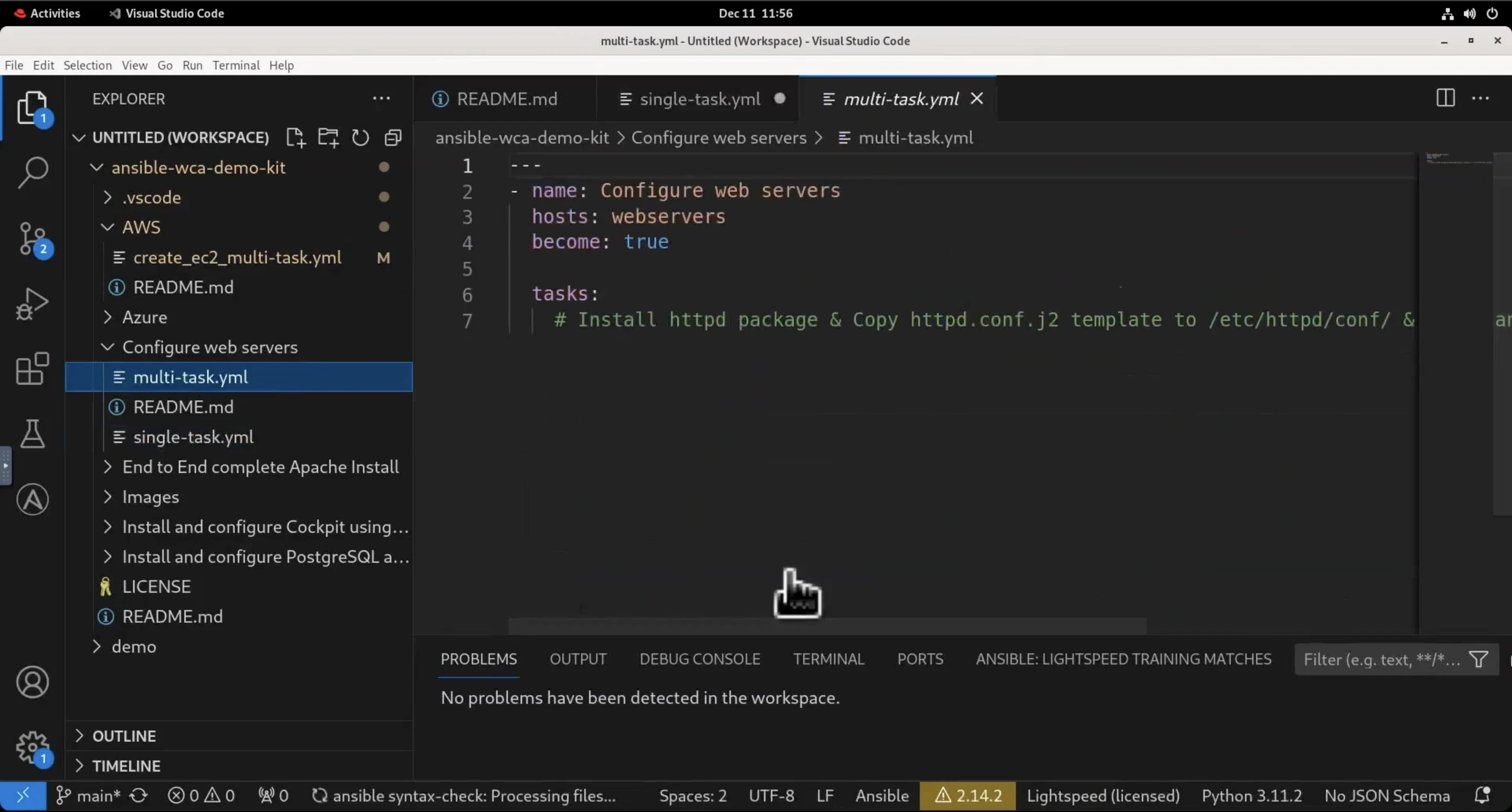Expand the .vscode folder
1512x812 pixels.
(108, 198)
